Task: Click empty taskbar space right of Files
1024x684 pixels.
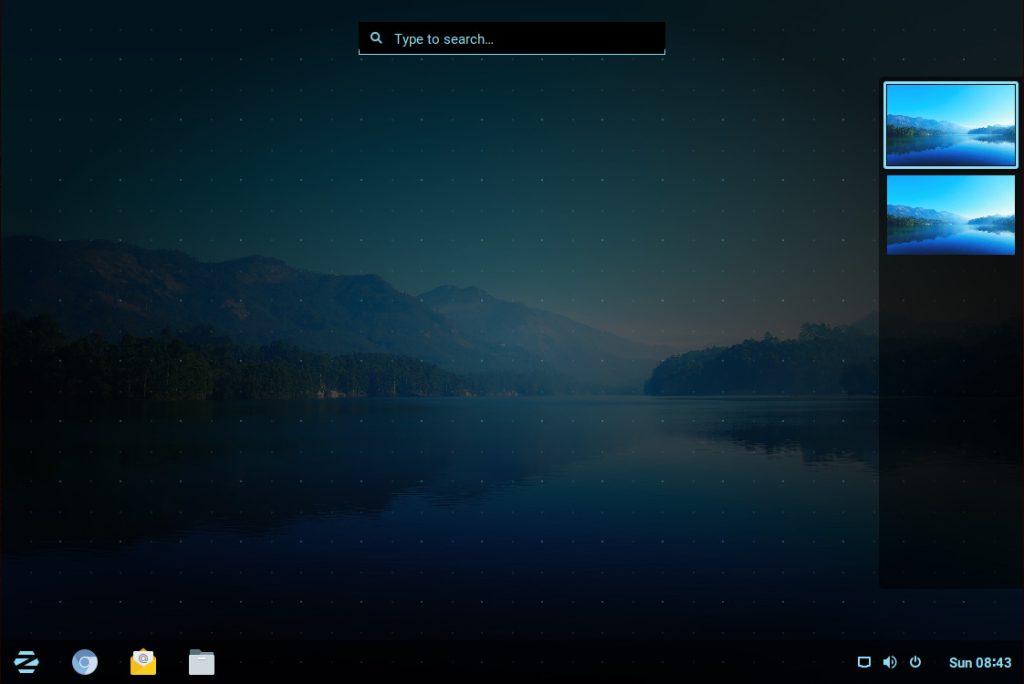Action: (x=500, y=662)
